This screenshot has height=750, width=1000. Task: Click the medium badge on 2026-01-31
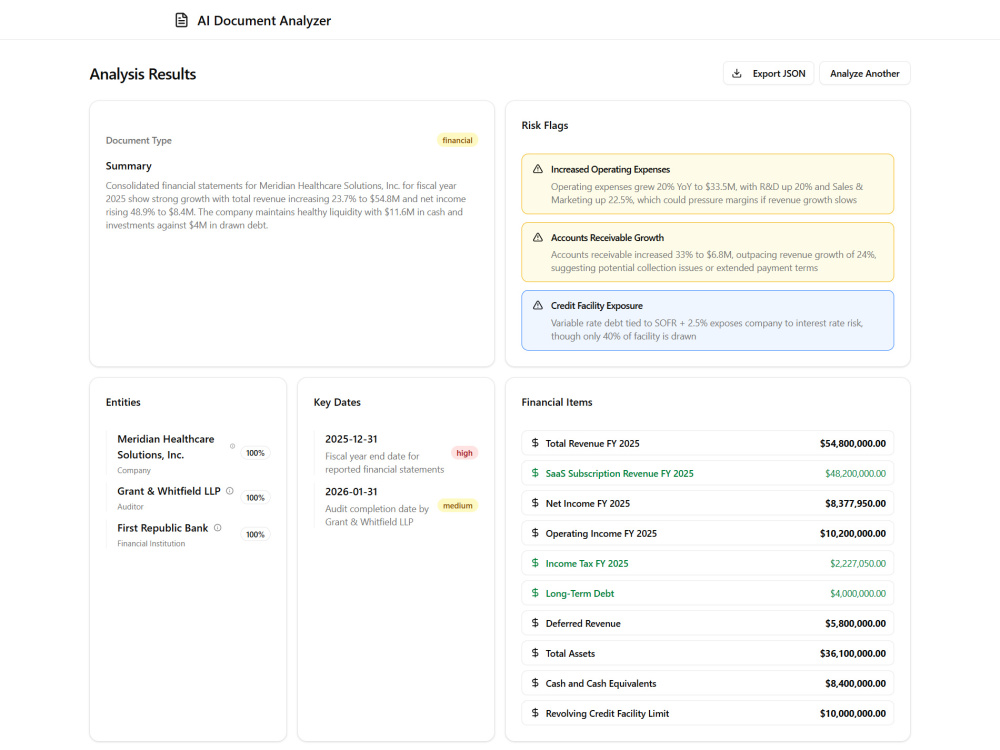coord(458,506)
